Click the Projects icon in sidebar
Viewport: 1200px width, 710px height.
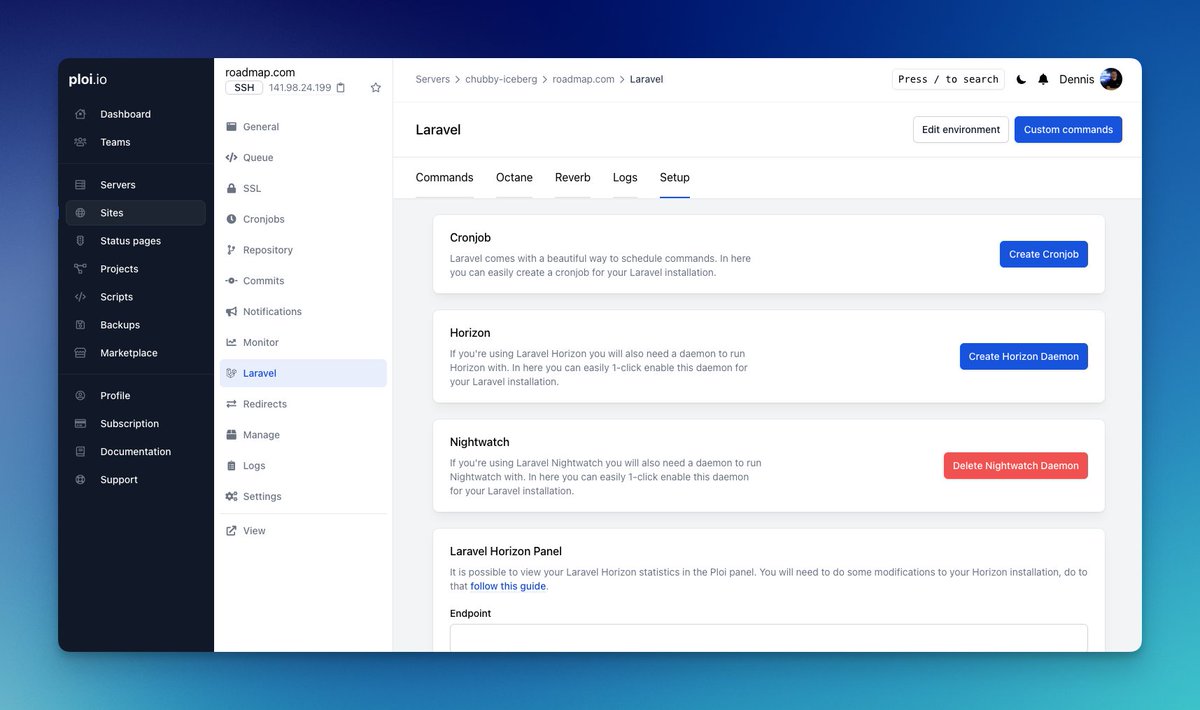(x=80, y=269)
